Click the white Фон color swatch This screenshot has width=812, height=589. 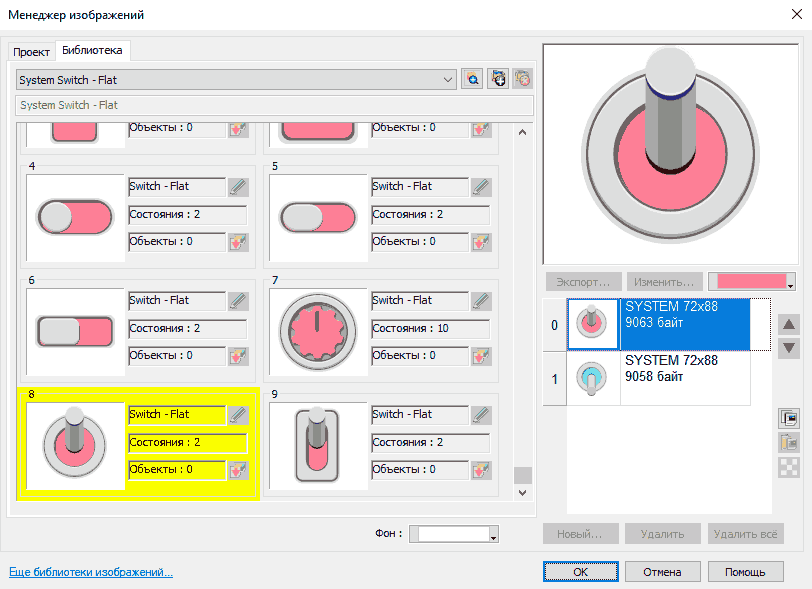(x=454, y=534)
